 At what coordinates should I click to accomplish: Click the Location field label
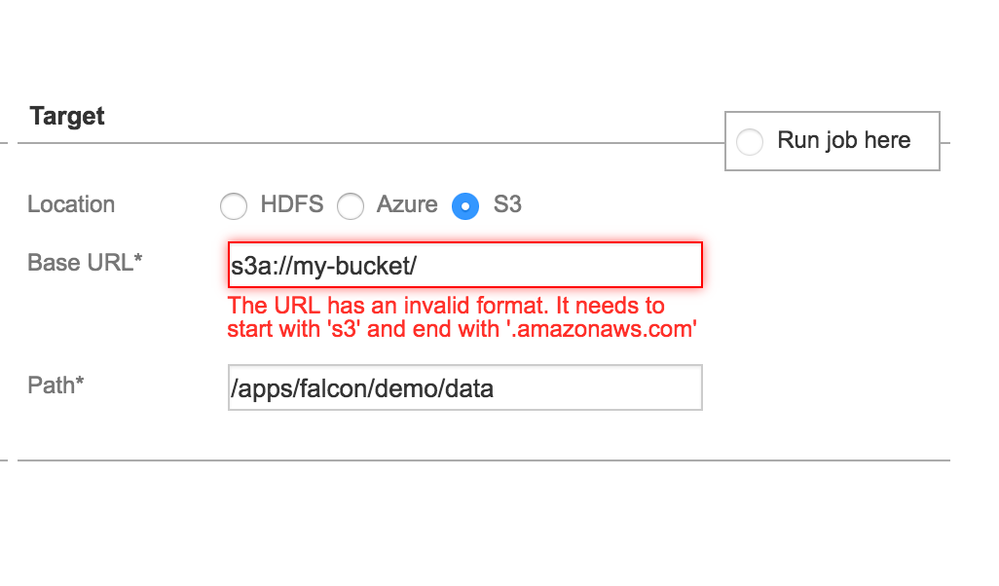coord(71,205)
